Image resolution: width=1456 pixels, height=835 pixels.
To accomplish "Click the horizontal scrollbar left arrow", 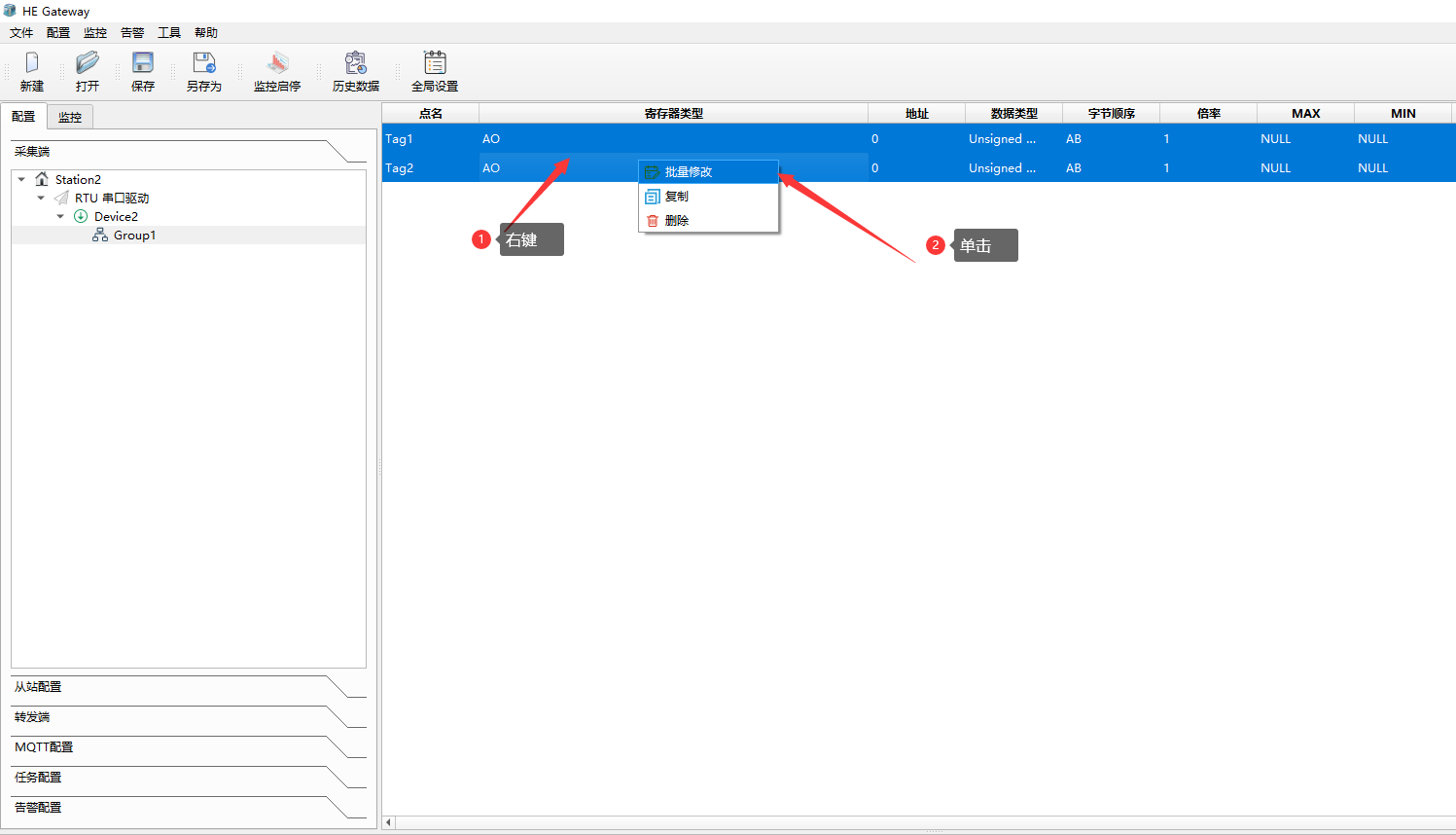I will click(389, 822).
